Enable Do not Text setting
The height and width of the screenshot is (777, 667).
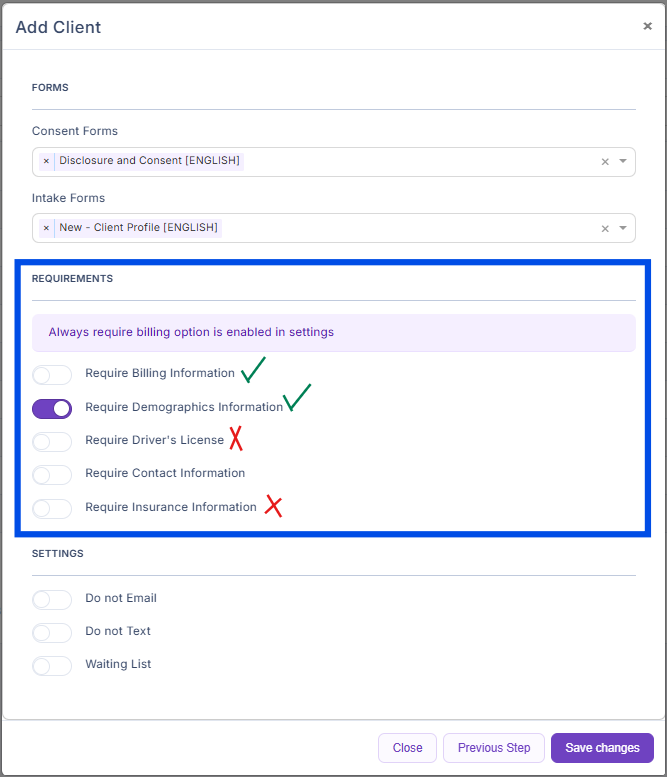pos(52,632)
